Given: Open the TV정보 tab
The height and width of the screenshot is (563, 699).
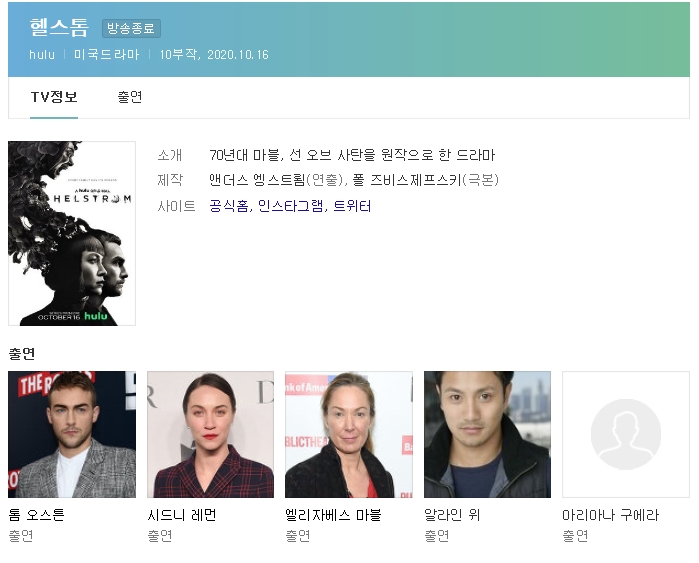Looking at the screenshot, I should (54, 97).
